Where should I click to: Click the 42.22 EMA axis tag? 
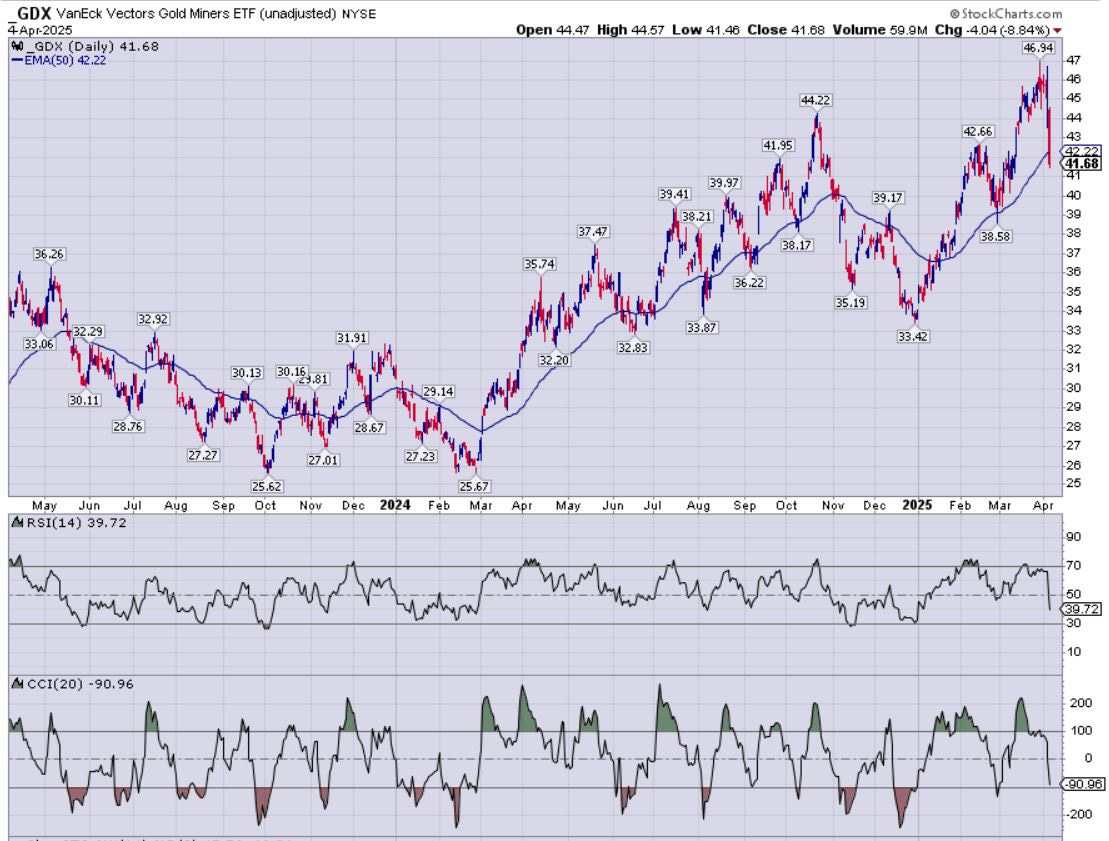point(1081,151)
